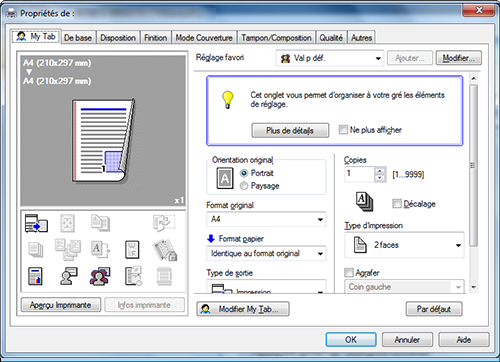The width and height of the screenshot is (500, 362).
Task: Open the Format original A4 dropdown
Action: point(266,219)
